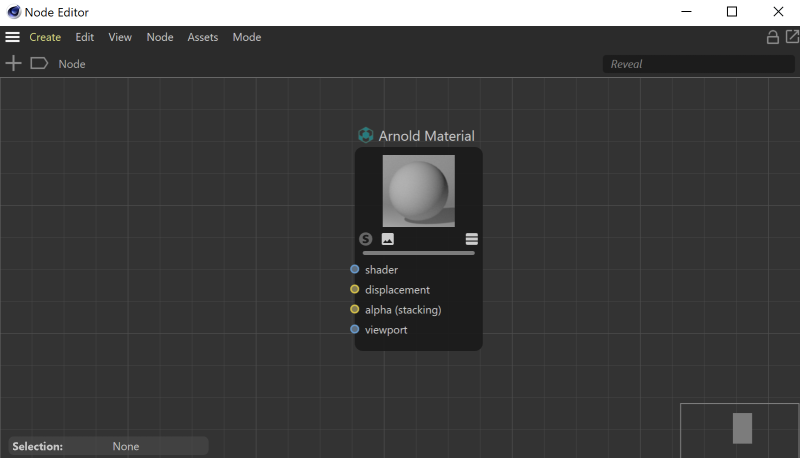
Task: Click the Reveal search field
Action: [698, 64]
